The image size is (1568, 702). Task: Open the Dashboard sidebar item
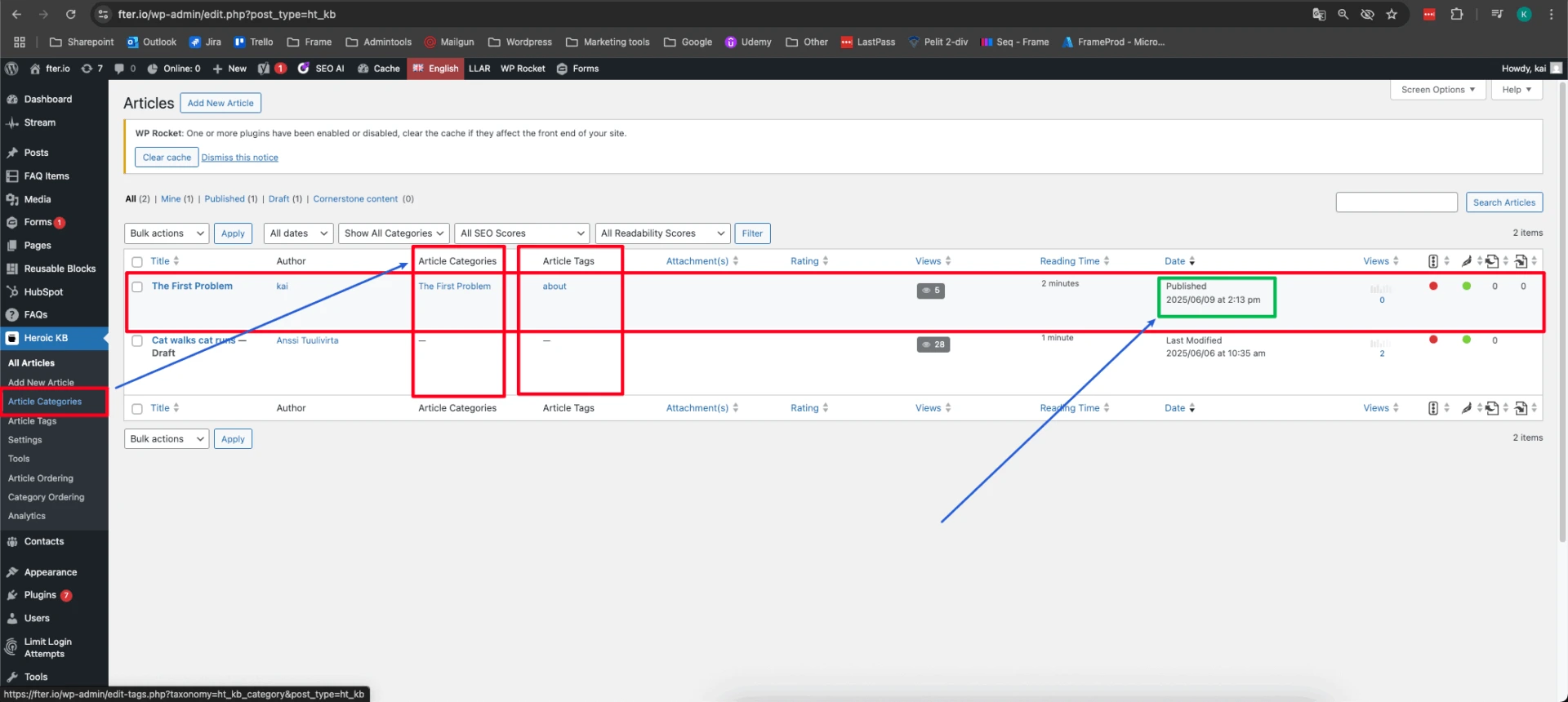(47, 99)
